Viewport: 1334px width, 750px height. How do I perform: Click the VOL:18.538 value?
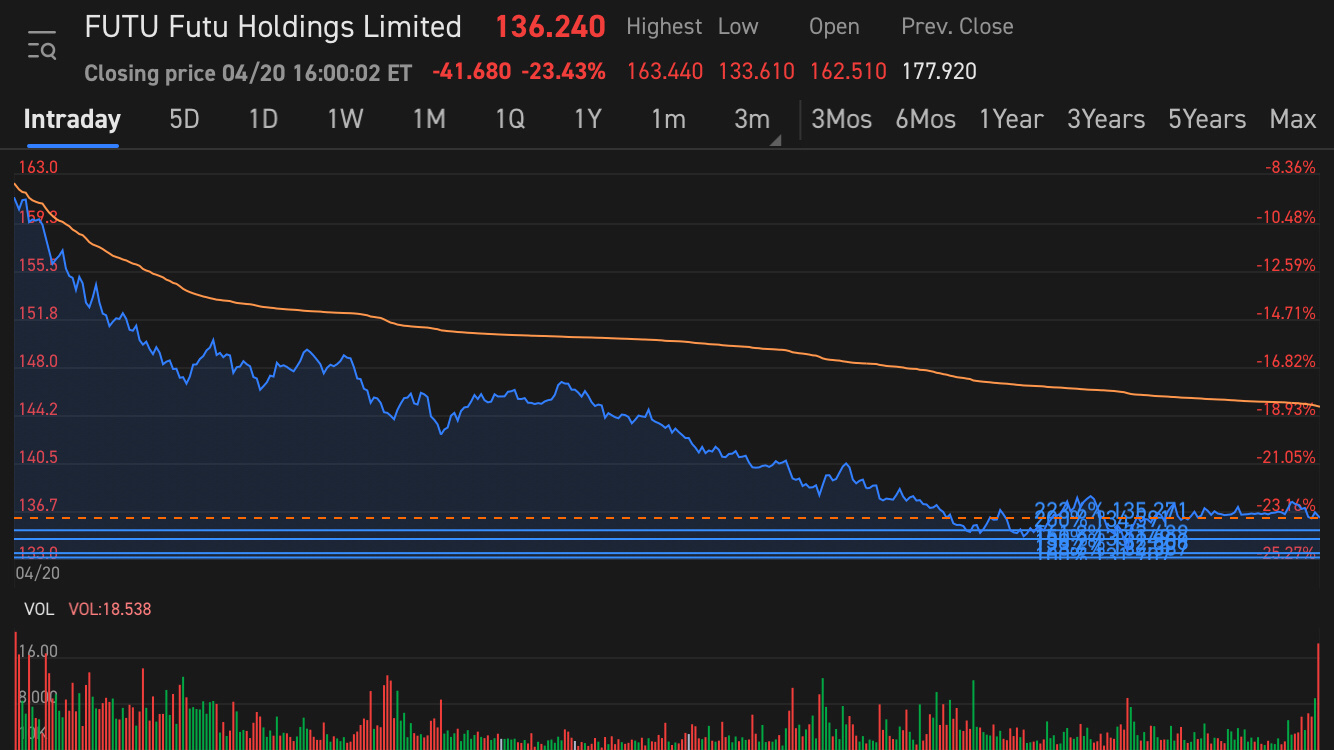click(110, 609)
